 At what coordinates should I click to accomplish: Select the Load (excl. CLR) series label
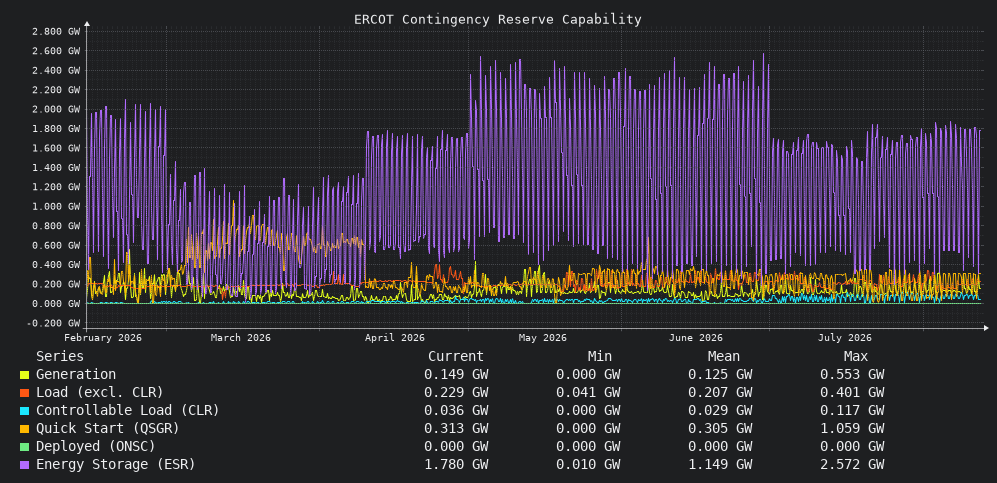click(x=100, y=393)
